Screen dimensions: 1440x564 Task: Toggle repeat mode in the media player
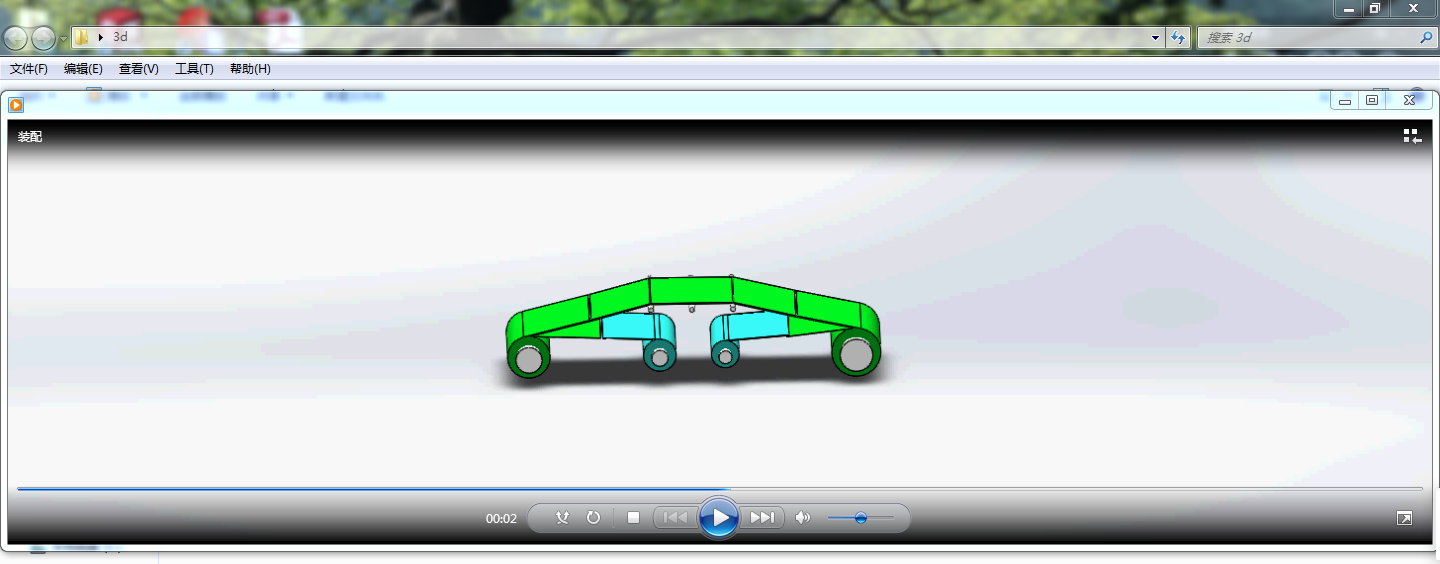click(593, 517)
